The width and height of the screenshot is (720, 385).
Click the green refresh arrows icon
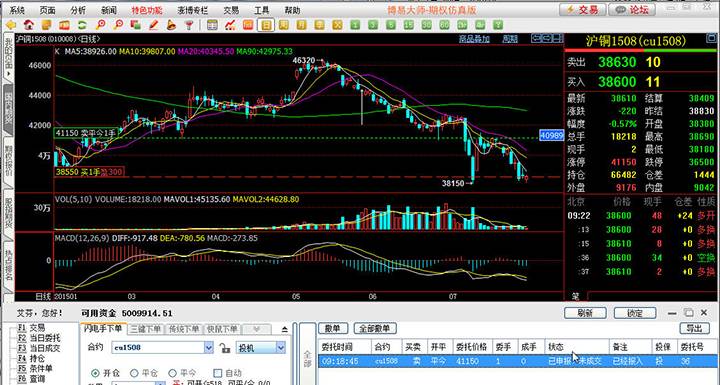(x=82, y=25)
